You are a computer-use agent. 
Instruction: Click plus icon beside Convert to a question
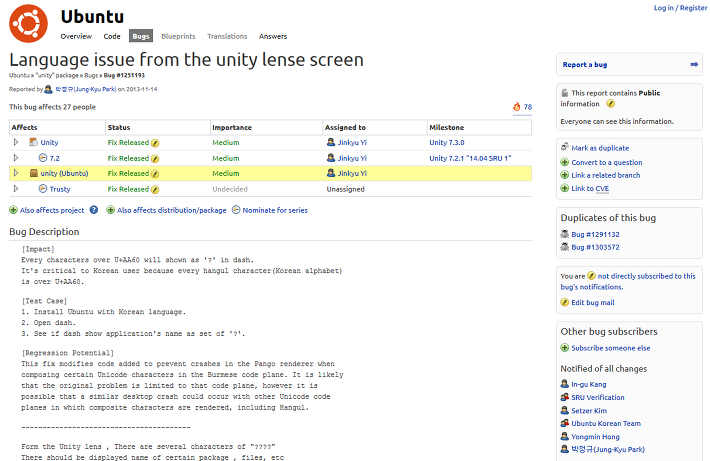tap(565, 162)
